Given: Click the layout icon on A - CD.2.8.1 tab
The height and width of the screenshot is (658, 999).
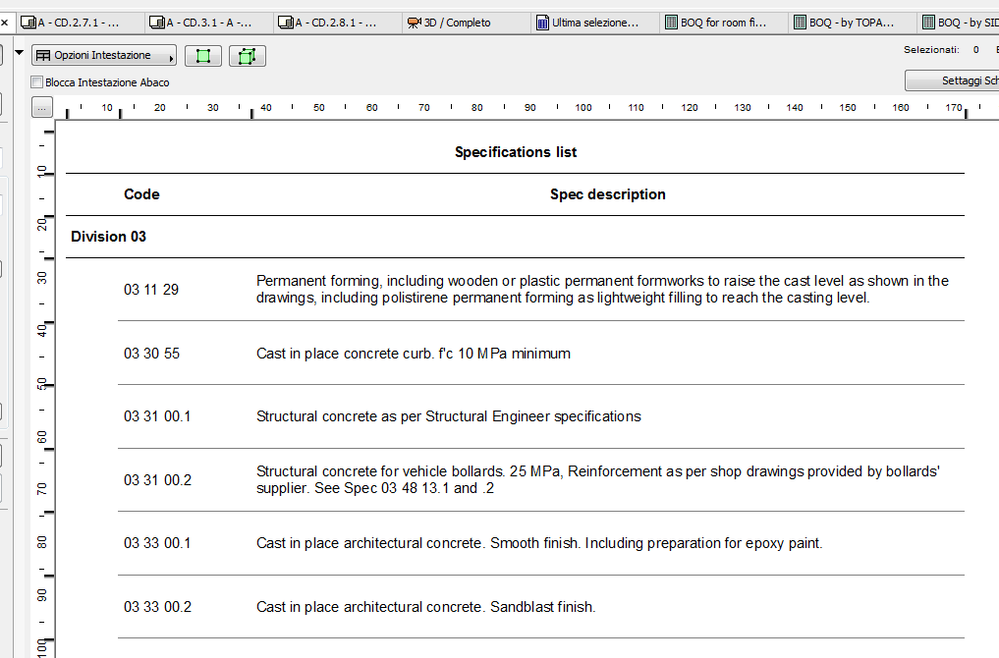Looking at the screenshot, I should point(285,23).
